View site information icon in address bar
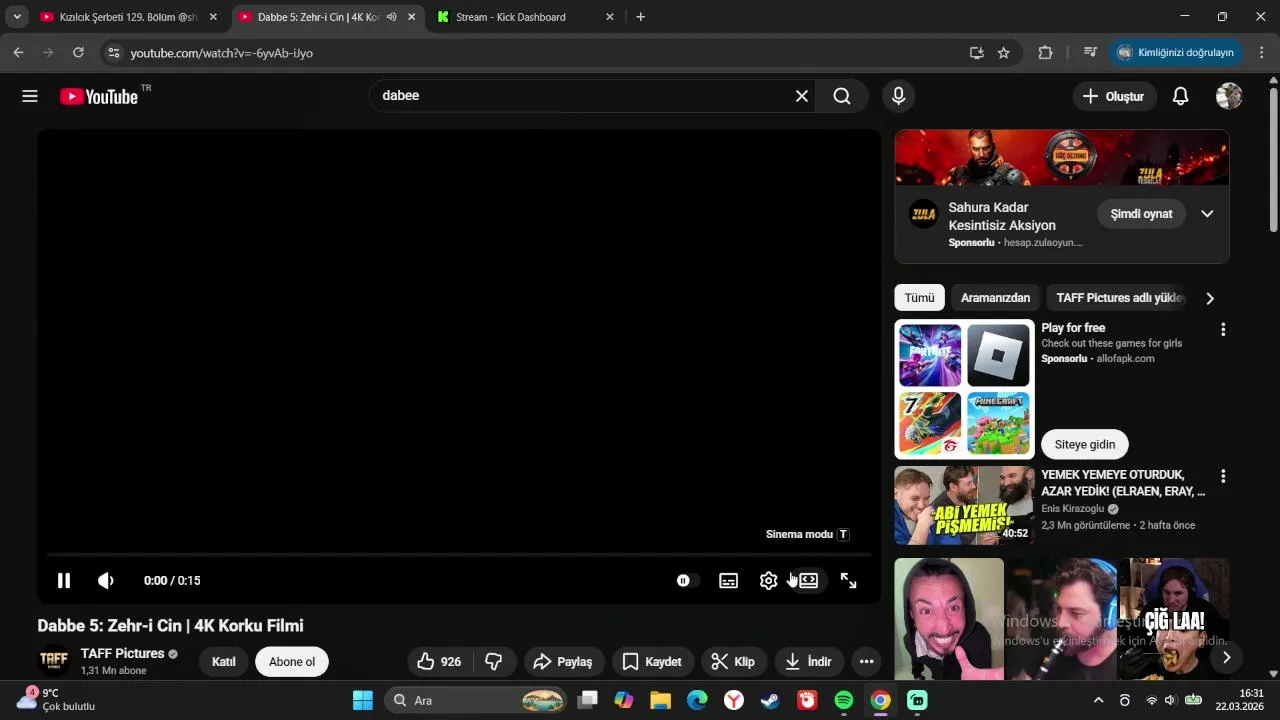Screen dimensions: 1280x720 click(113, 53)
